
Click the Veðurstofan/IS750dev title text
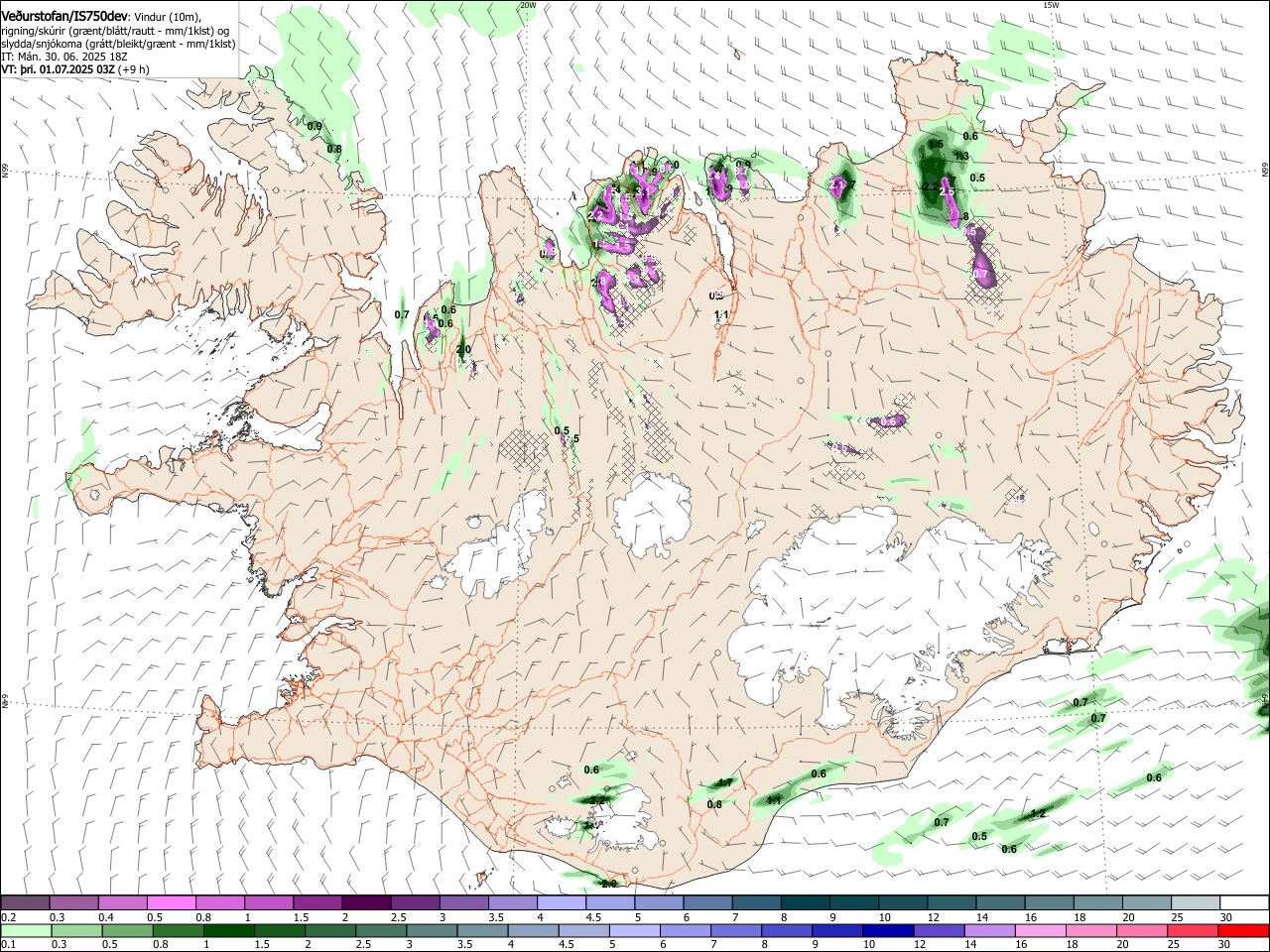point(64,17)
